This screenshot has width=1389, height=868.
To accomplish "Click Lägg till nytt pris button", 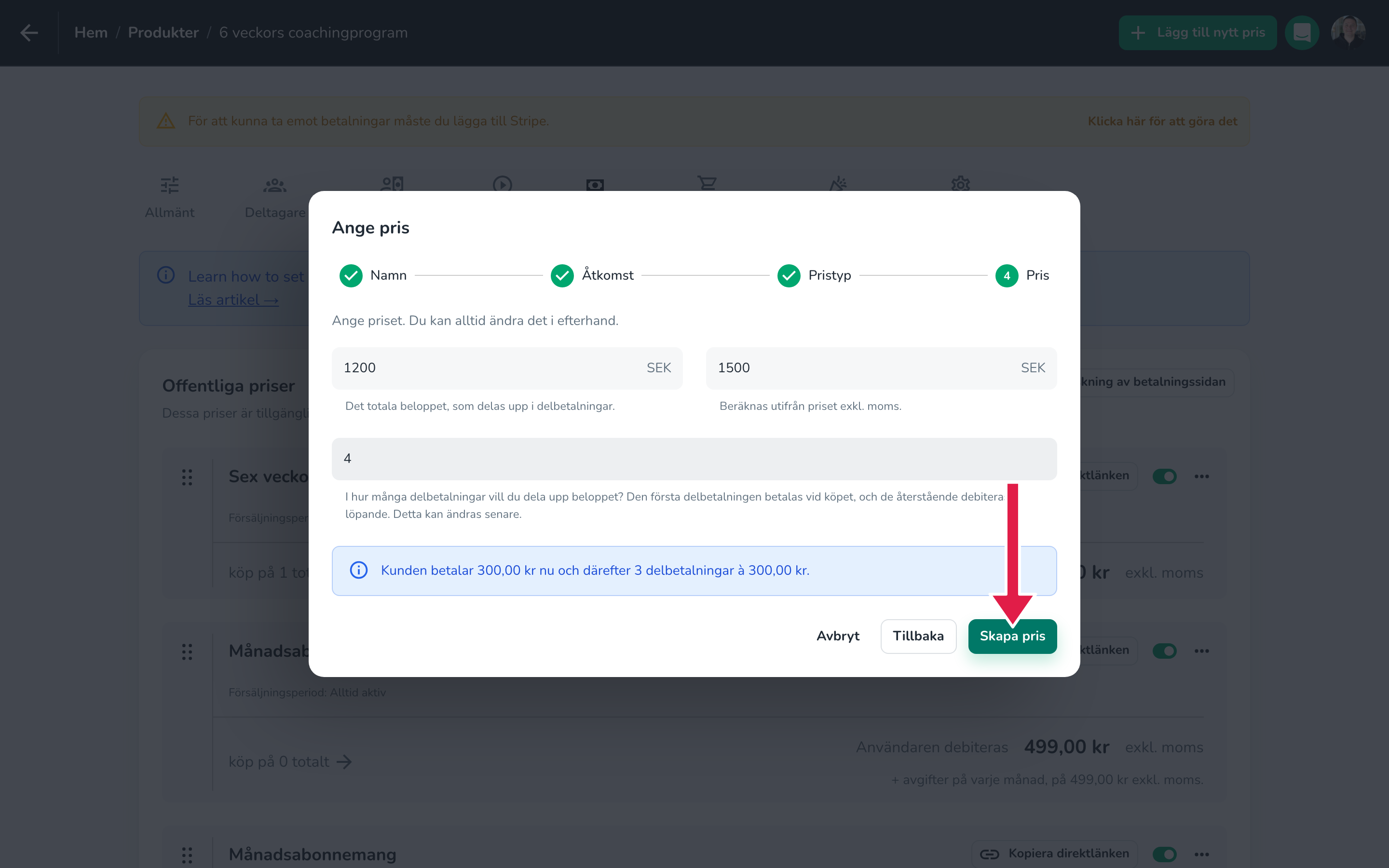I will point(1198,33).
